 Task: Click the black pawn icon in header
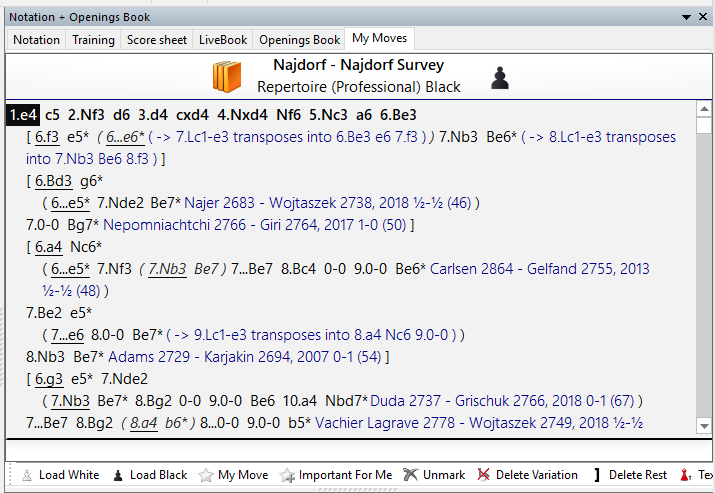click(x=500, y=78)
